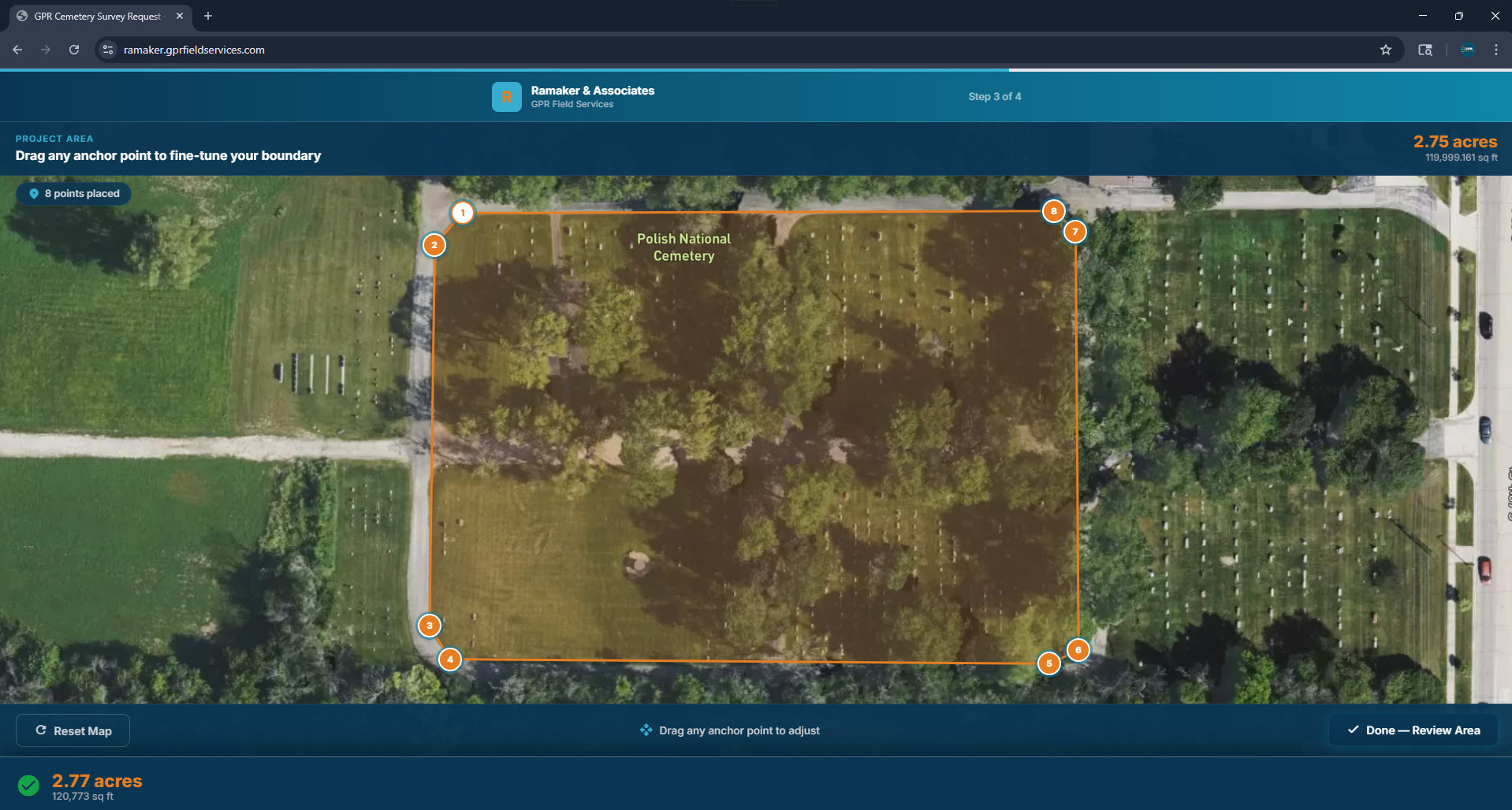The width and height of the screenshot is (1512, 810).
Task: Click the Ramaker & Associates logo icon
Action: coord(507,97)
